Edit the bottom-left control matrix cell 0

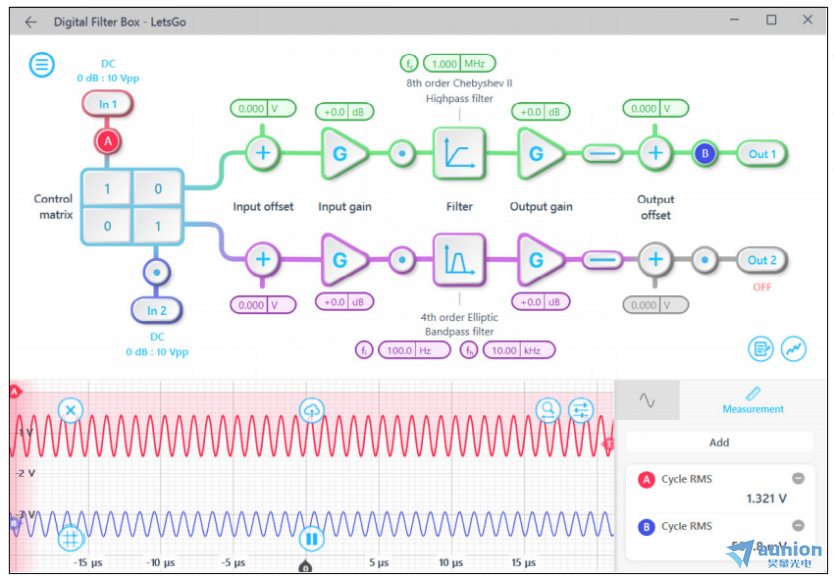[107, 226]
